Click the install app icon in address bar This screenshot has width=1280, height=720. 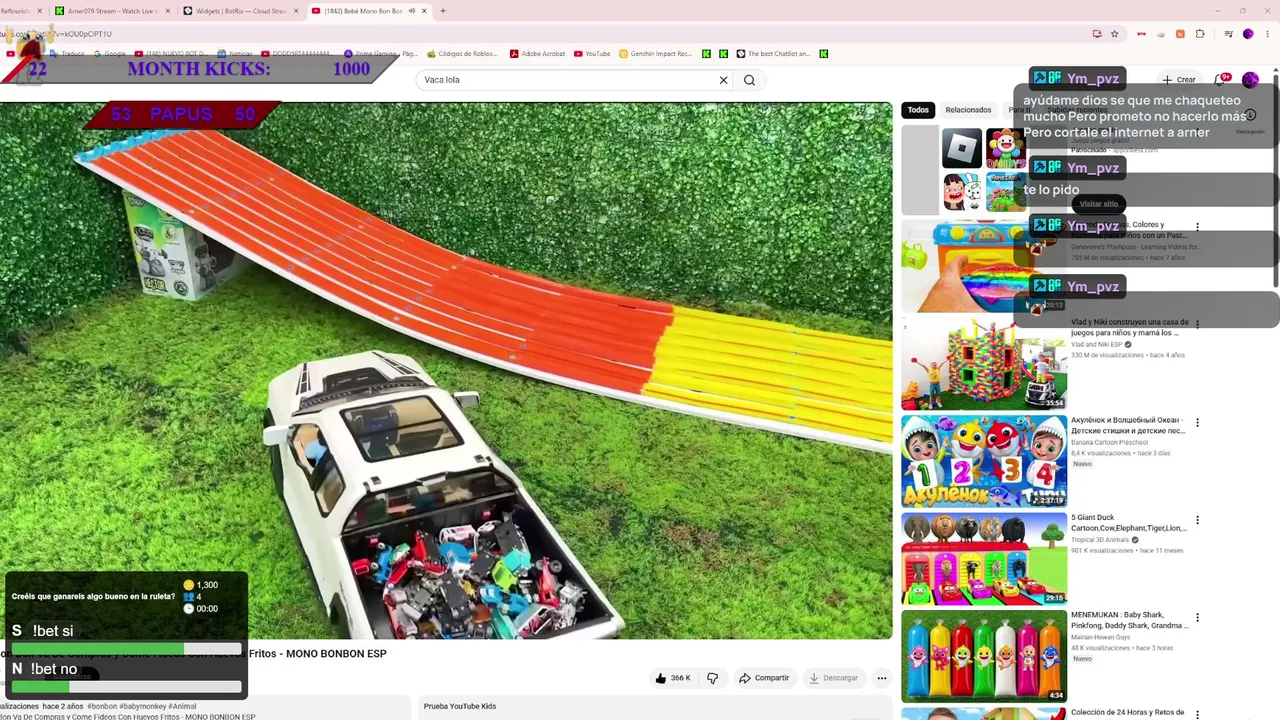1097,34
